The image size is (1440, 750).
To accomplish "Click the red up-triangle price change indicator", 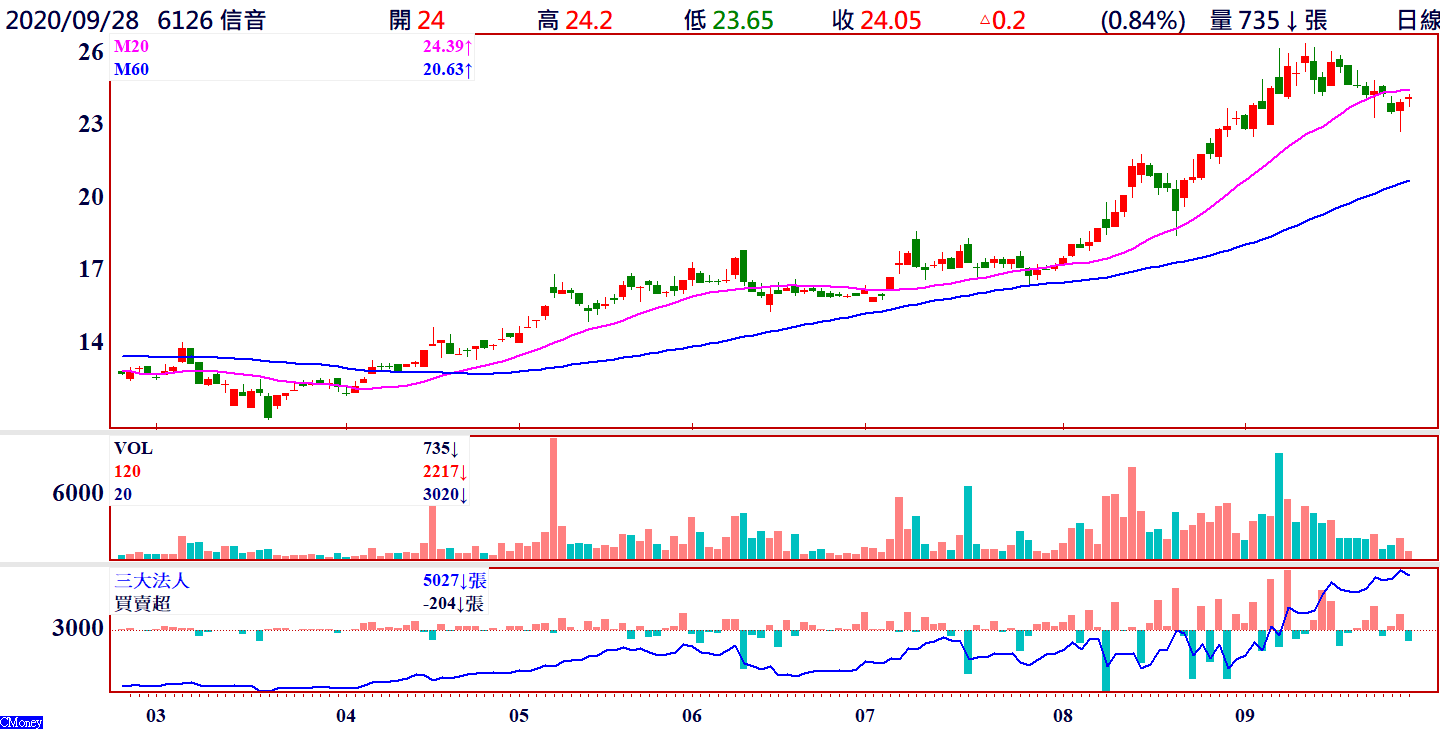I will pyautogui.click(x=985, y=20).
